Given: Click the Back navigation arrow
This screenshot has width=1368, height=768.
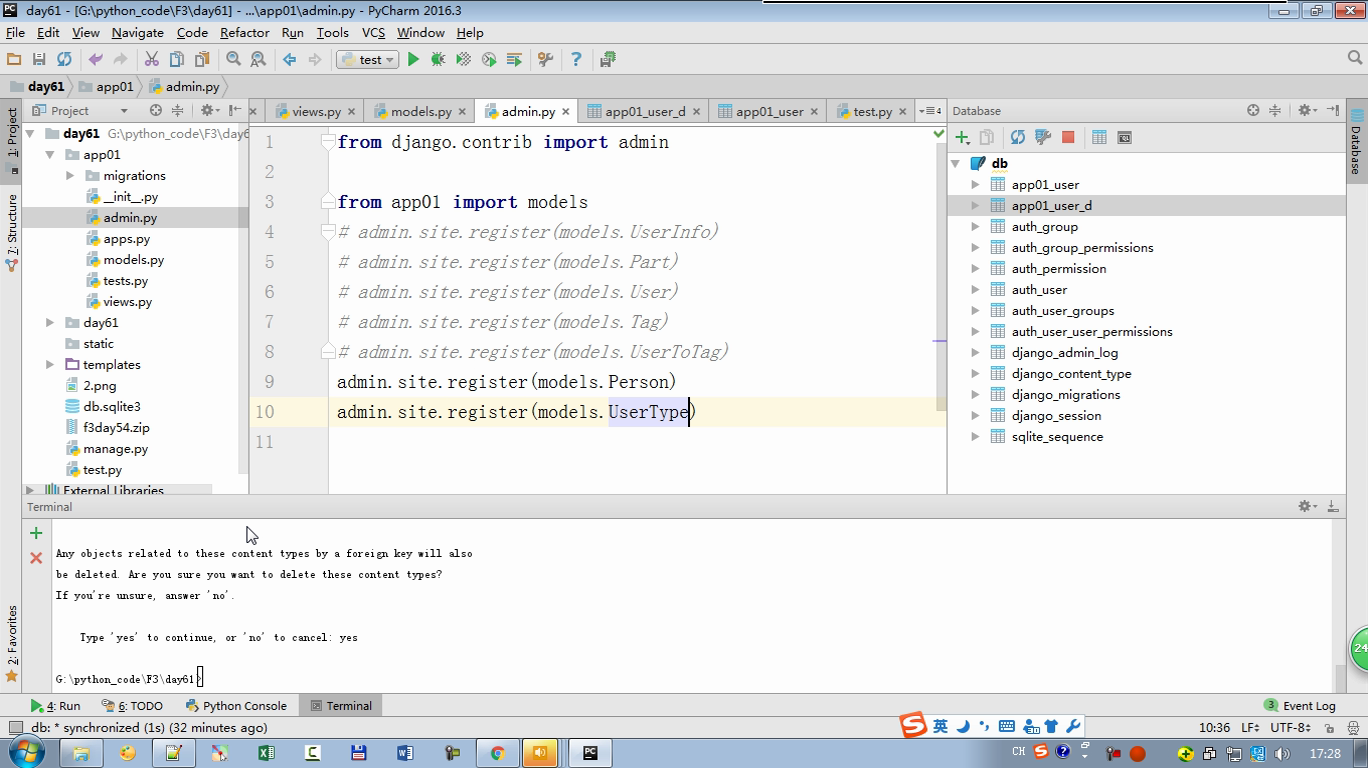Looking at the screenshot, I should click(290, 60).
